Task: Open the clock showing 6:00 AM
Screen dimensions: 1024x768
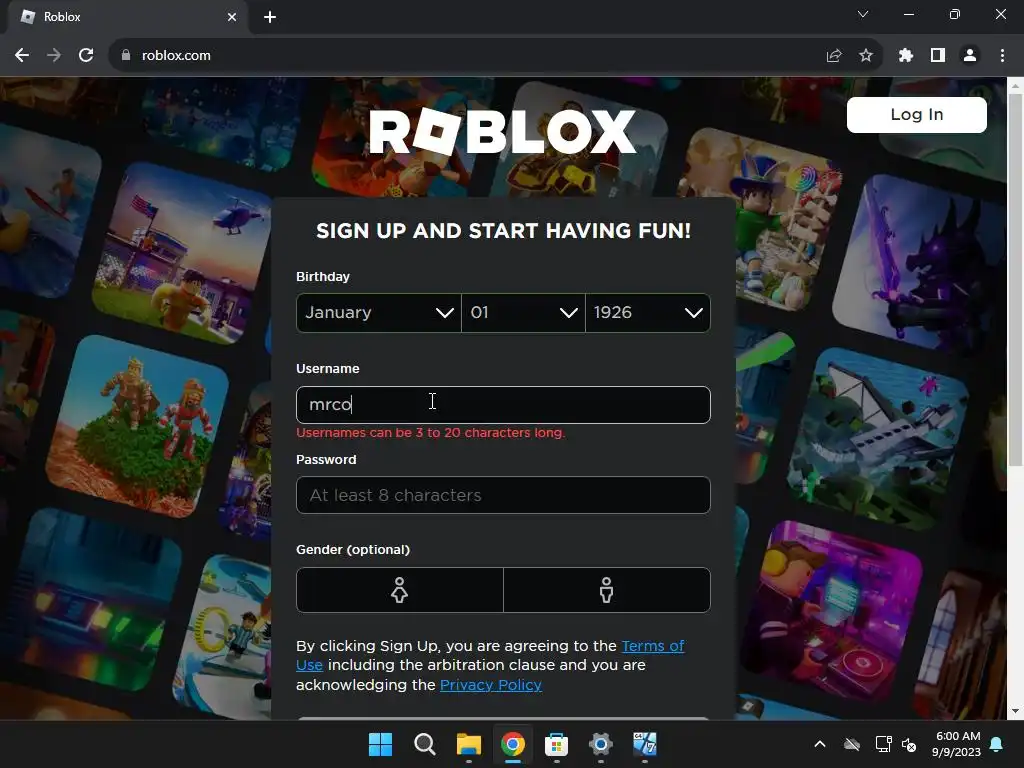Action: point(957,744)
